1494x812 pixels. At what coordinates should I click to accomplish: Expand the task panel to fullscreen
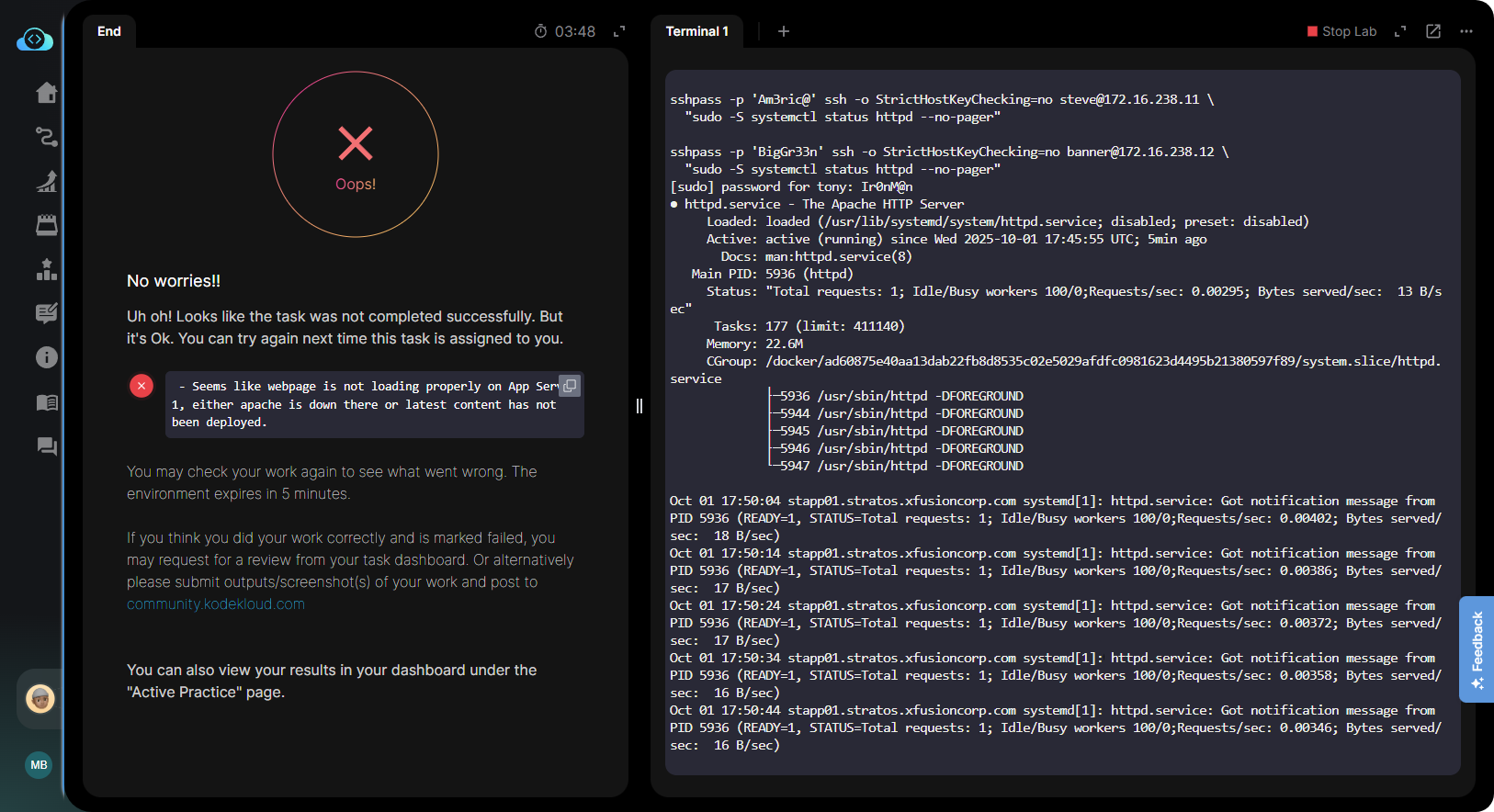(619, 31)
